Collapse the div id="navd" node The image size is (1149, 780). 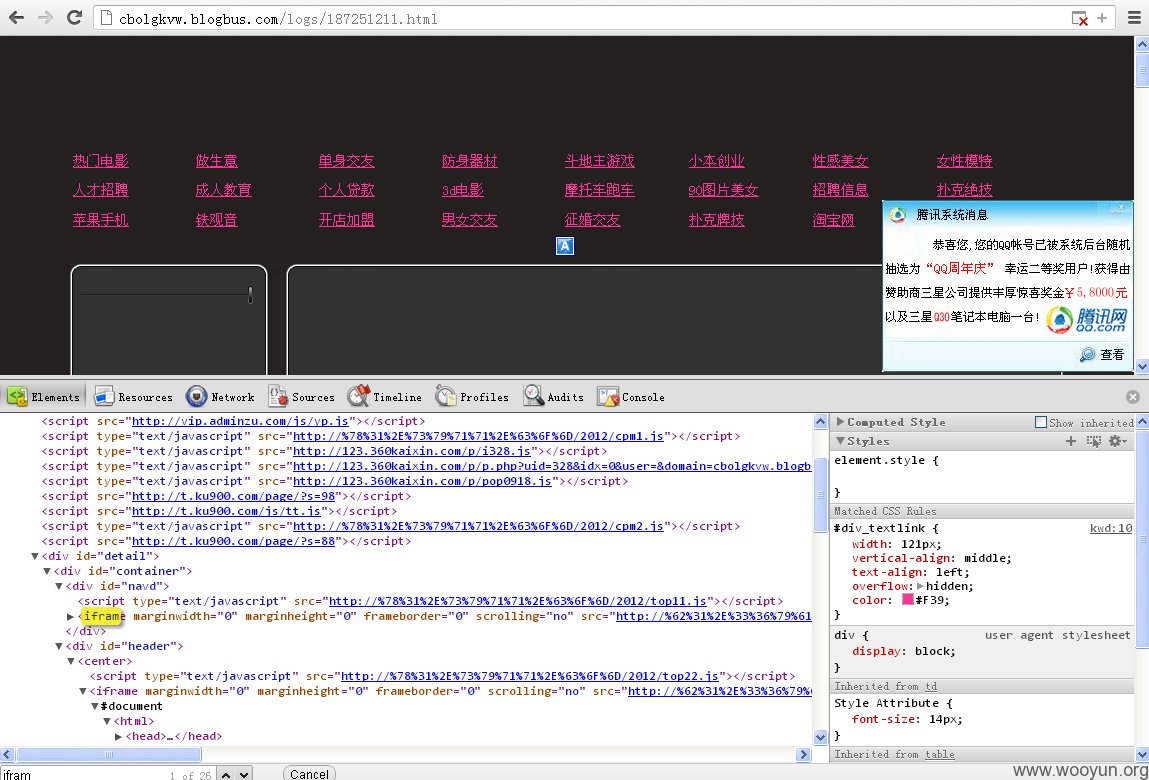(59, 586)
